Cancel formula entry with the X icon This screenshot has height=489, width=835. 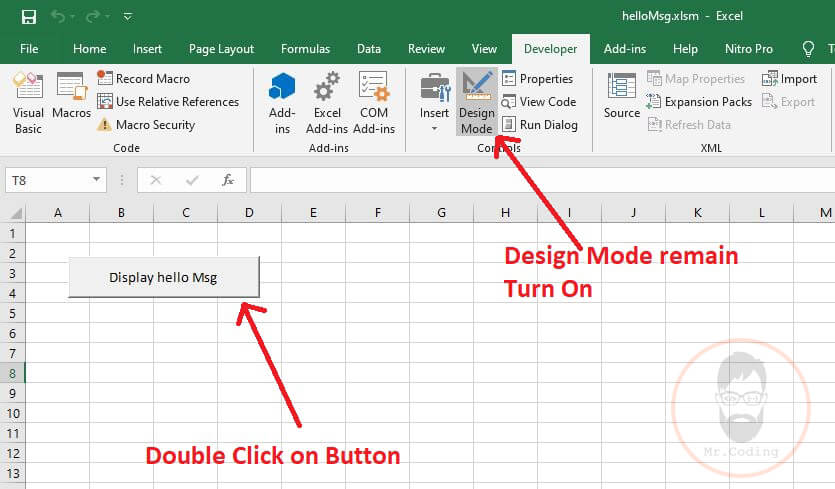point(155,181)
